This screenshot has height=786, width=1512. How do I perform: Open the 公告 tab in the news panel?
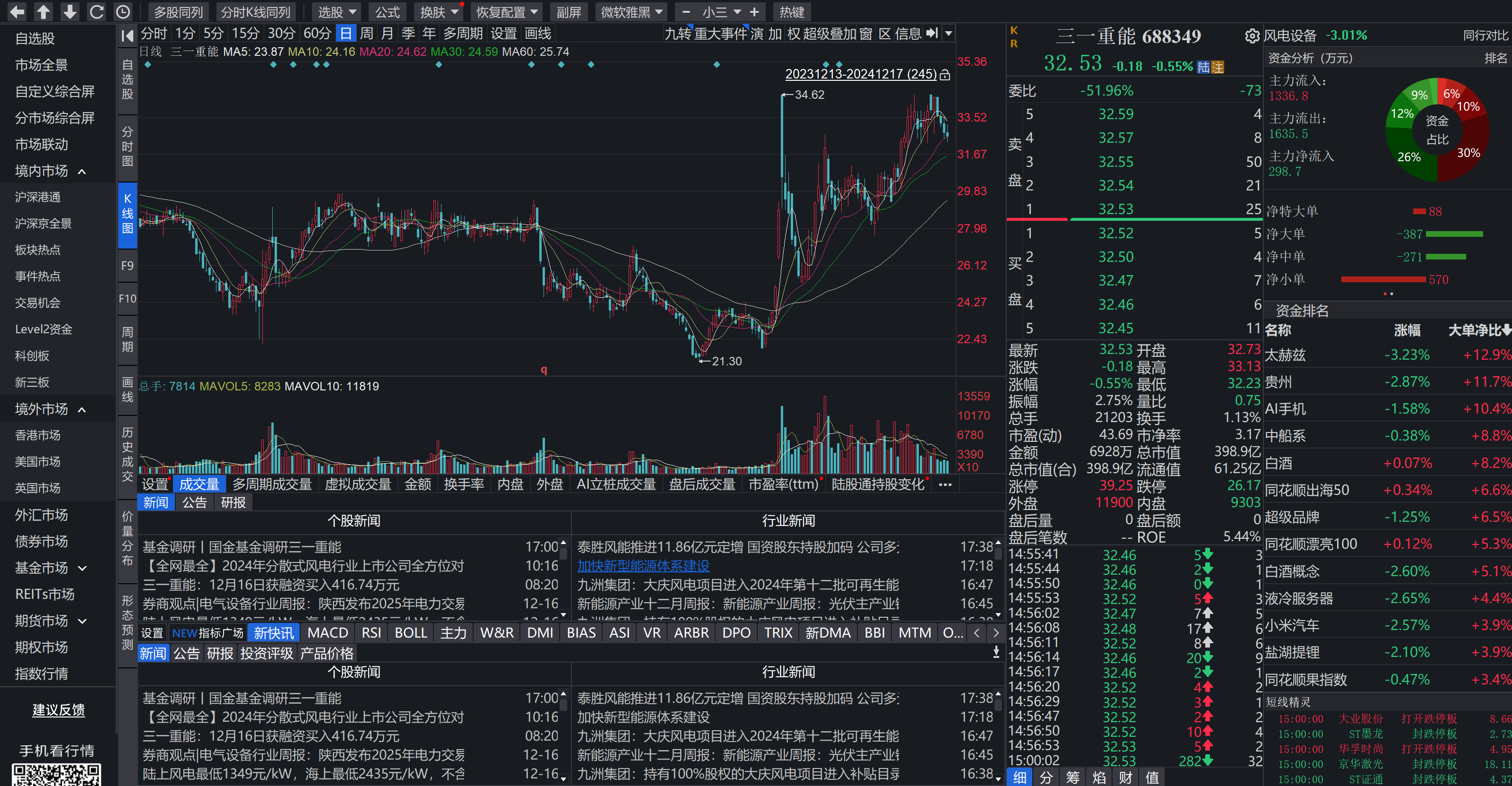point(194,502)
